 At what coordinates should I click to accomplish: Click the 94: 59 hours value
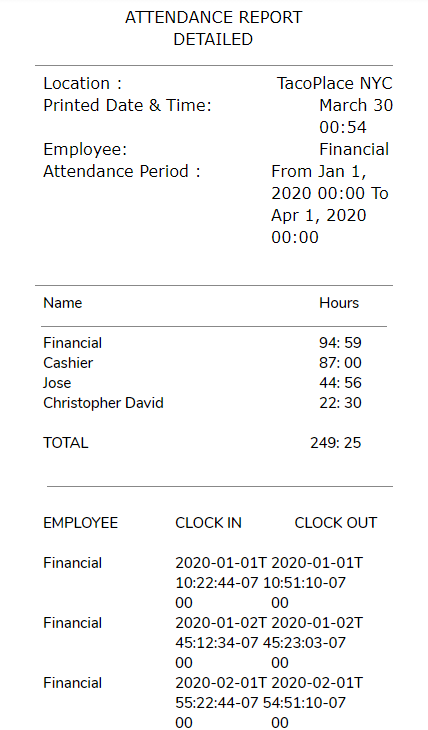[x=340, y=343]
